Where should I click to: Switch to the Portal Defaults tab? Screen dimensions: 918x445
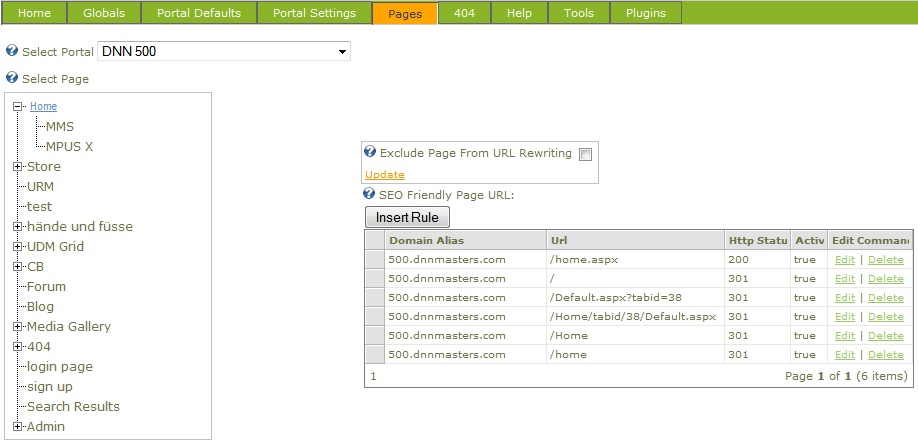point(198,13)
